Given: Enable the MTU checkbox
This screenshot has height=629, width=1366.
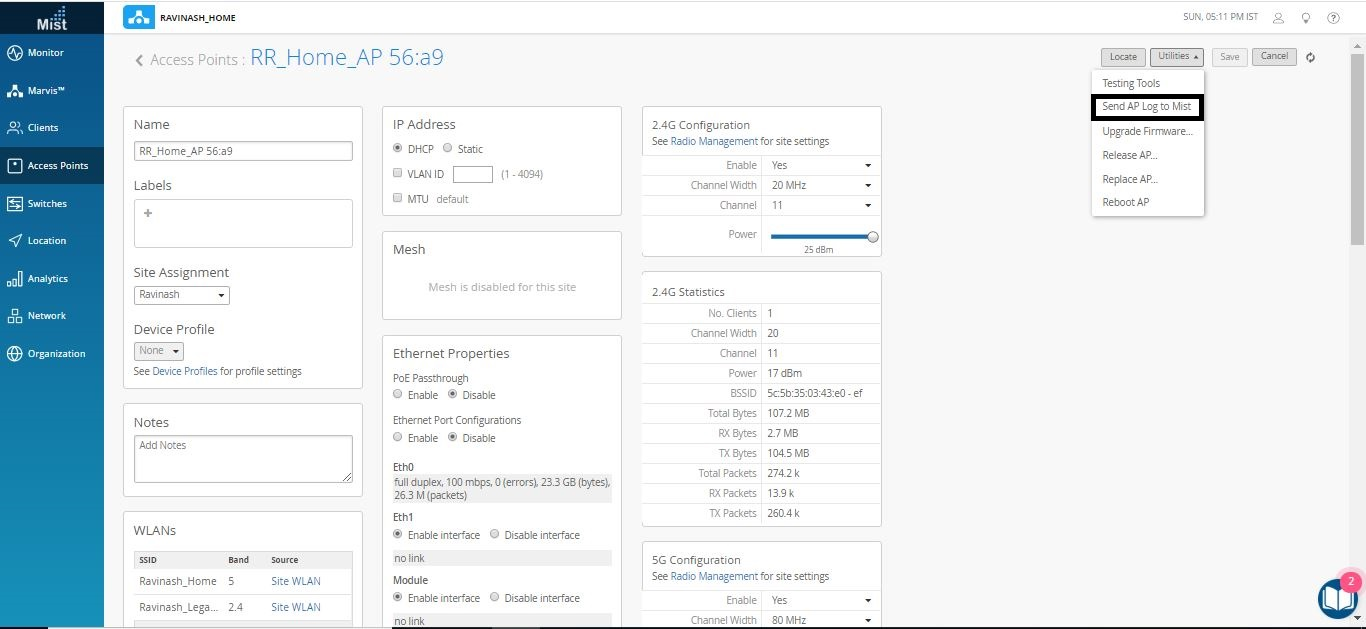Looking at the screenshot, I should (x=398, y=198).
